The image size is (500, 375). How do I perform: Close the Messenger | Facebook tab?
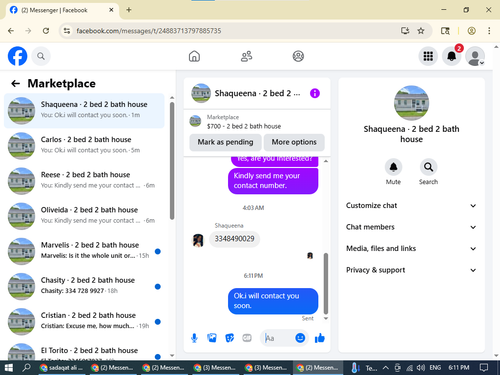(x=111, y=10)
